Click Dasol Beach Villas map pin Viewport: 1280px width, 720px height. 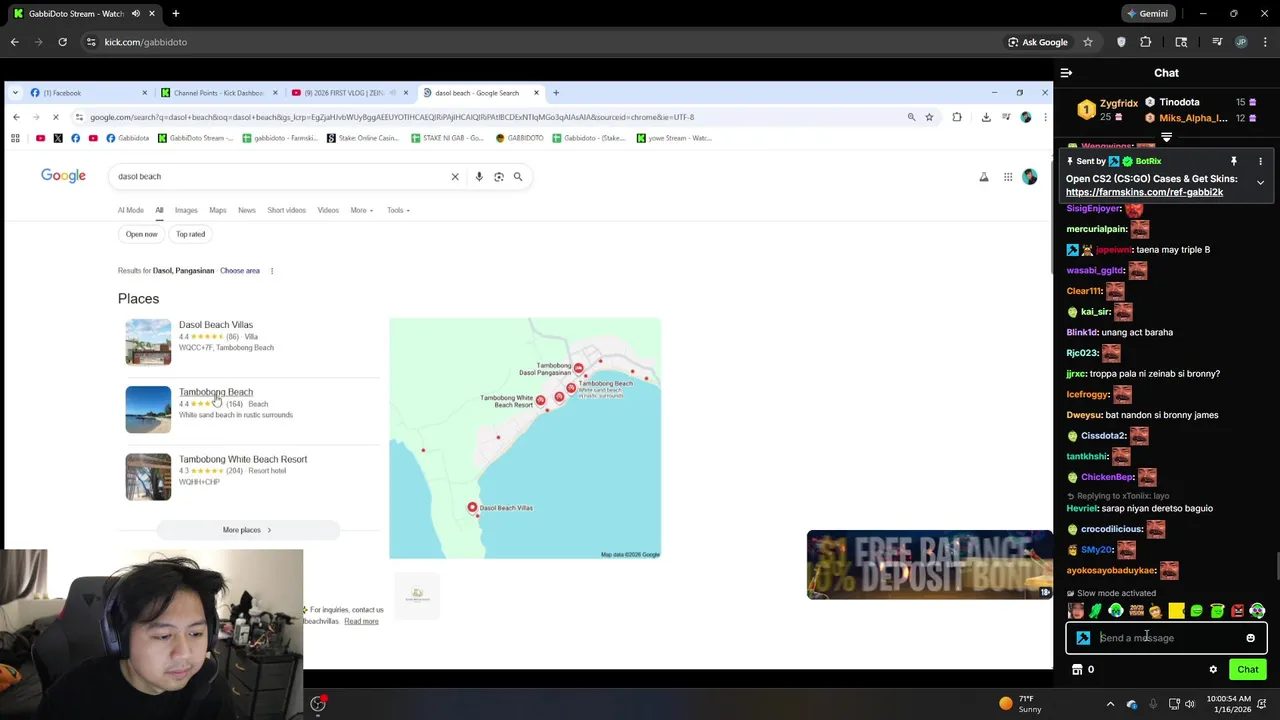[473, 507]
